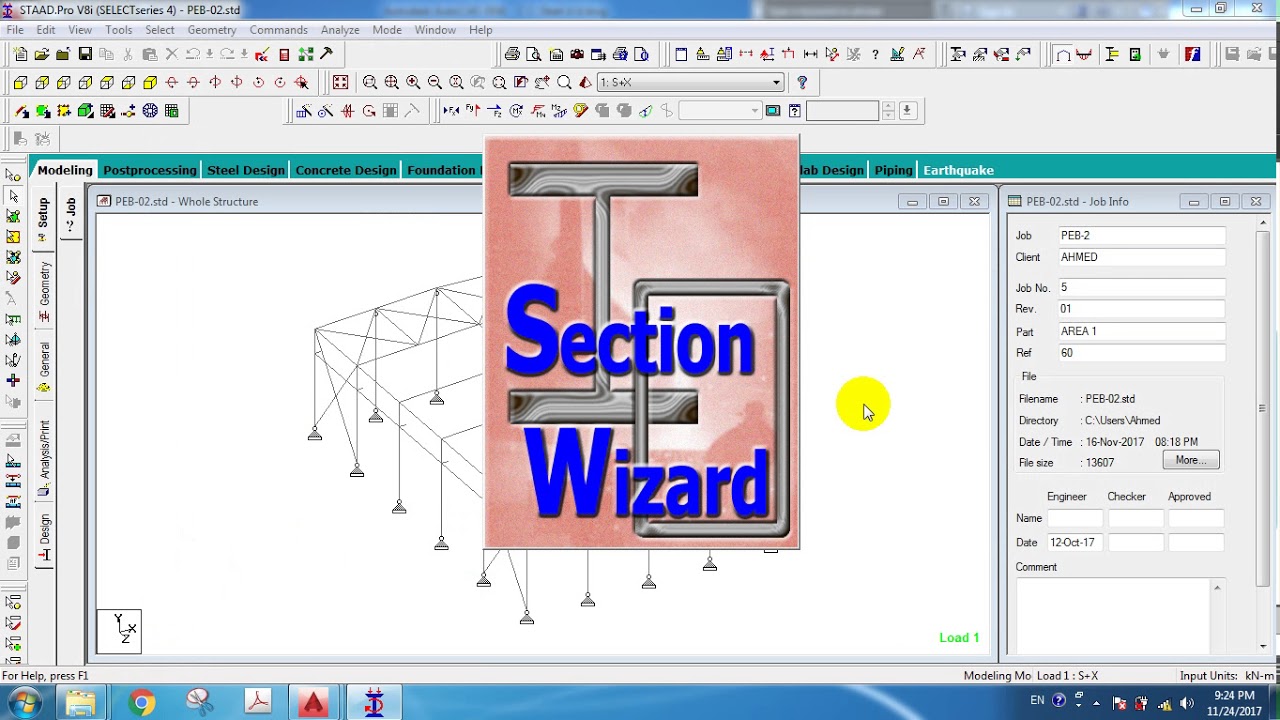Open the Windows Start button

point(24,703)
